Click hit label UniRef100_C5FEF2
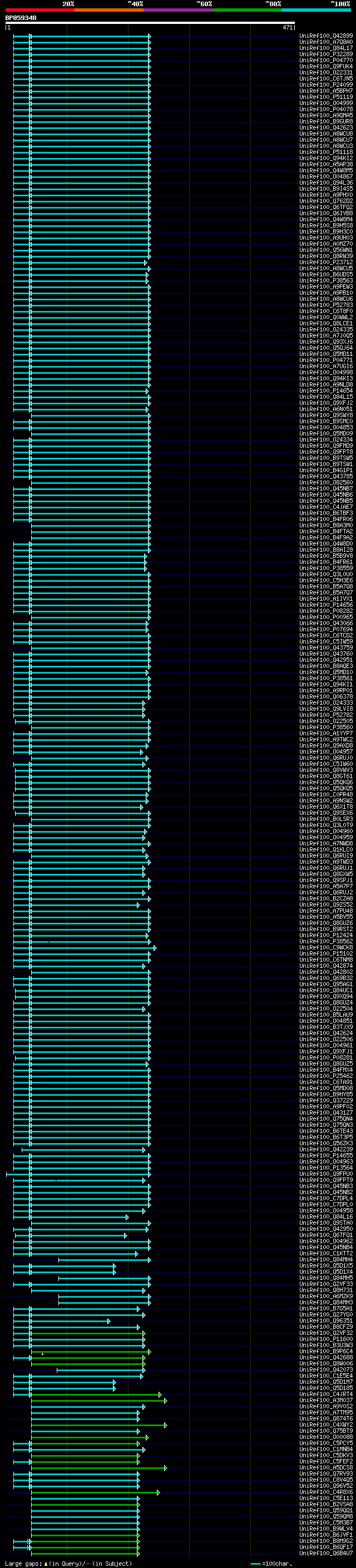Viewport: 356px width, 1568px height. pyautogui.click(x=326, y=1461)
